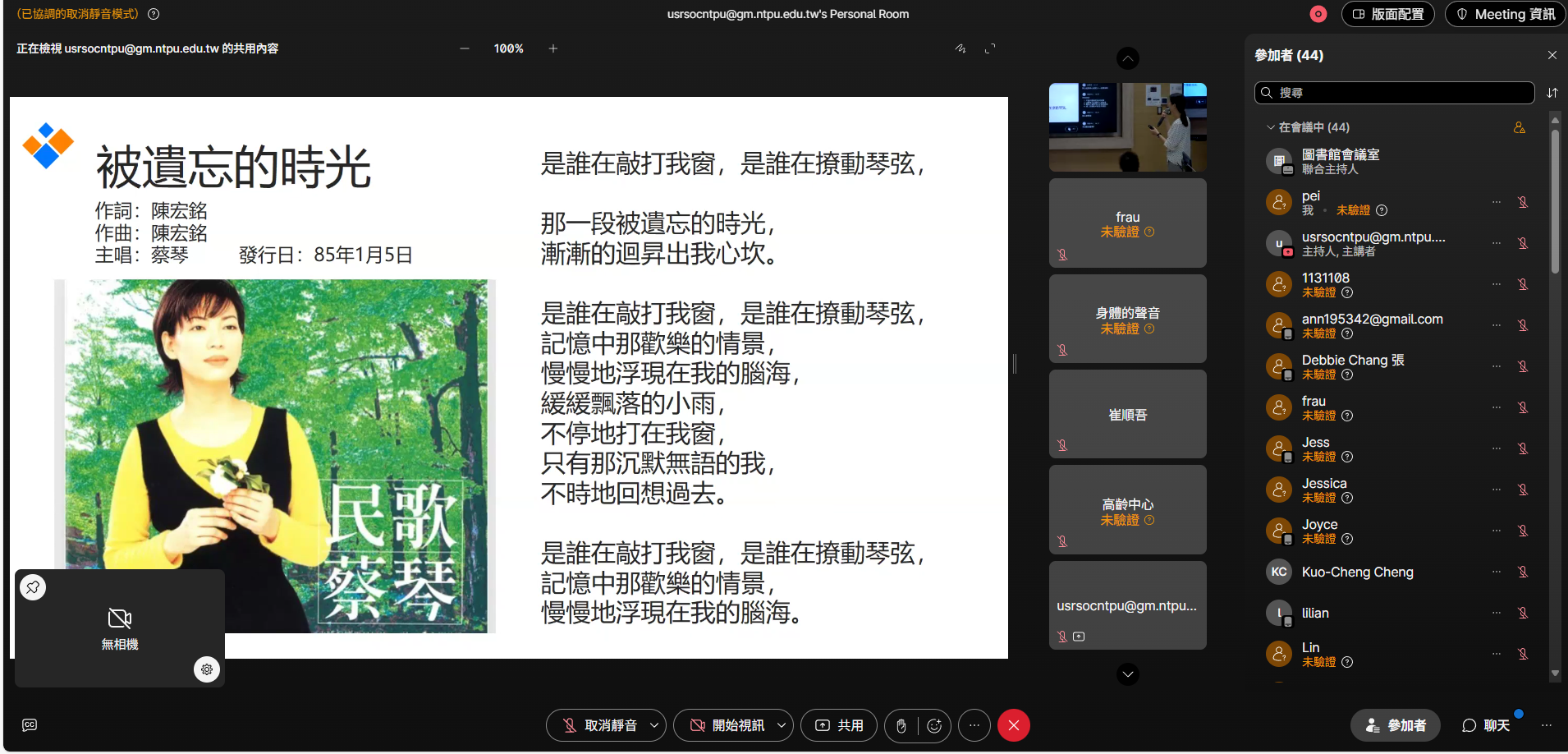Open more meeting options ellipsis
Image resolution: width=1568 pixels, height=754 pixels.
pyautogui.click(x=974, y=725)
